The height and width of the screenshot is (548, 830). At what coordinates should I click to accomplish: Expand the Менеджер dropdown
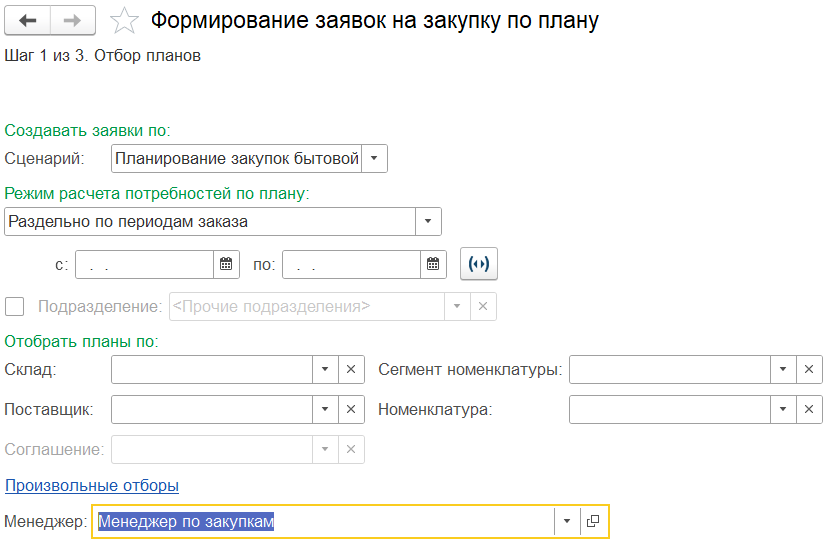(567, 521)
